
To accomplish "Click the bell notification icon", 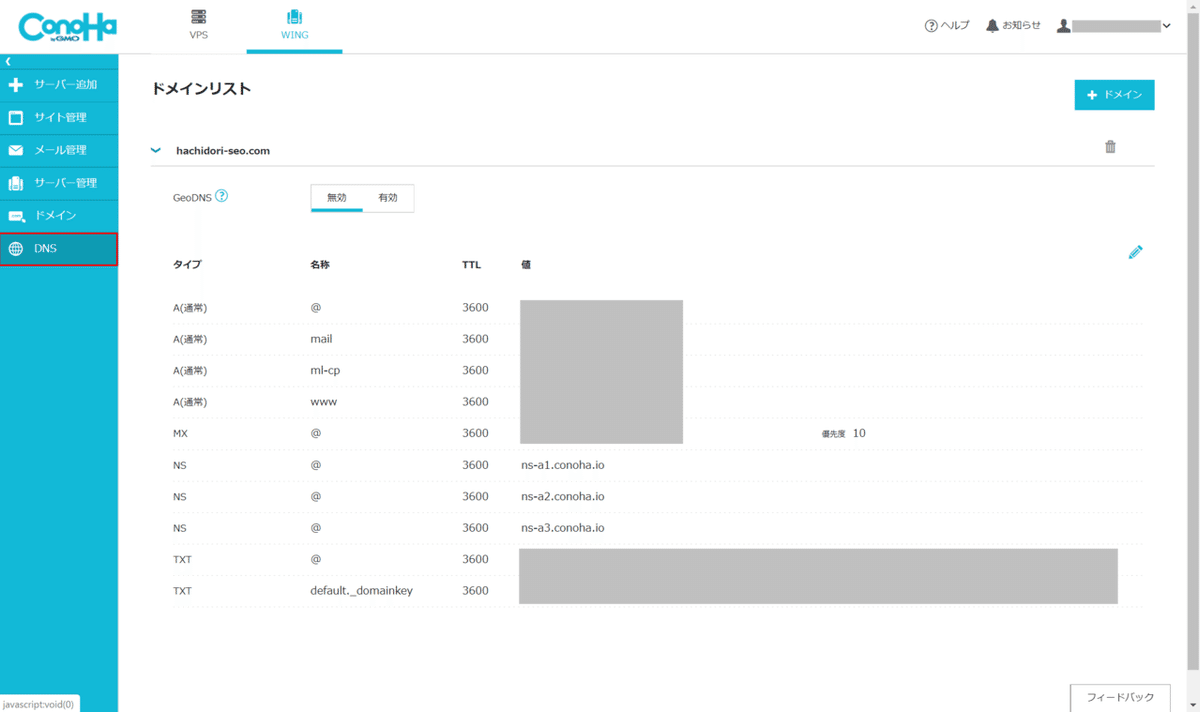I will (x=992, y=26).
